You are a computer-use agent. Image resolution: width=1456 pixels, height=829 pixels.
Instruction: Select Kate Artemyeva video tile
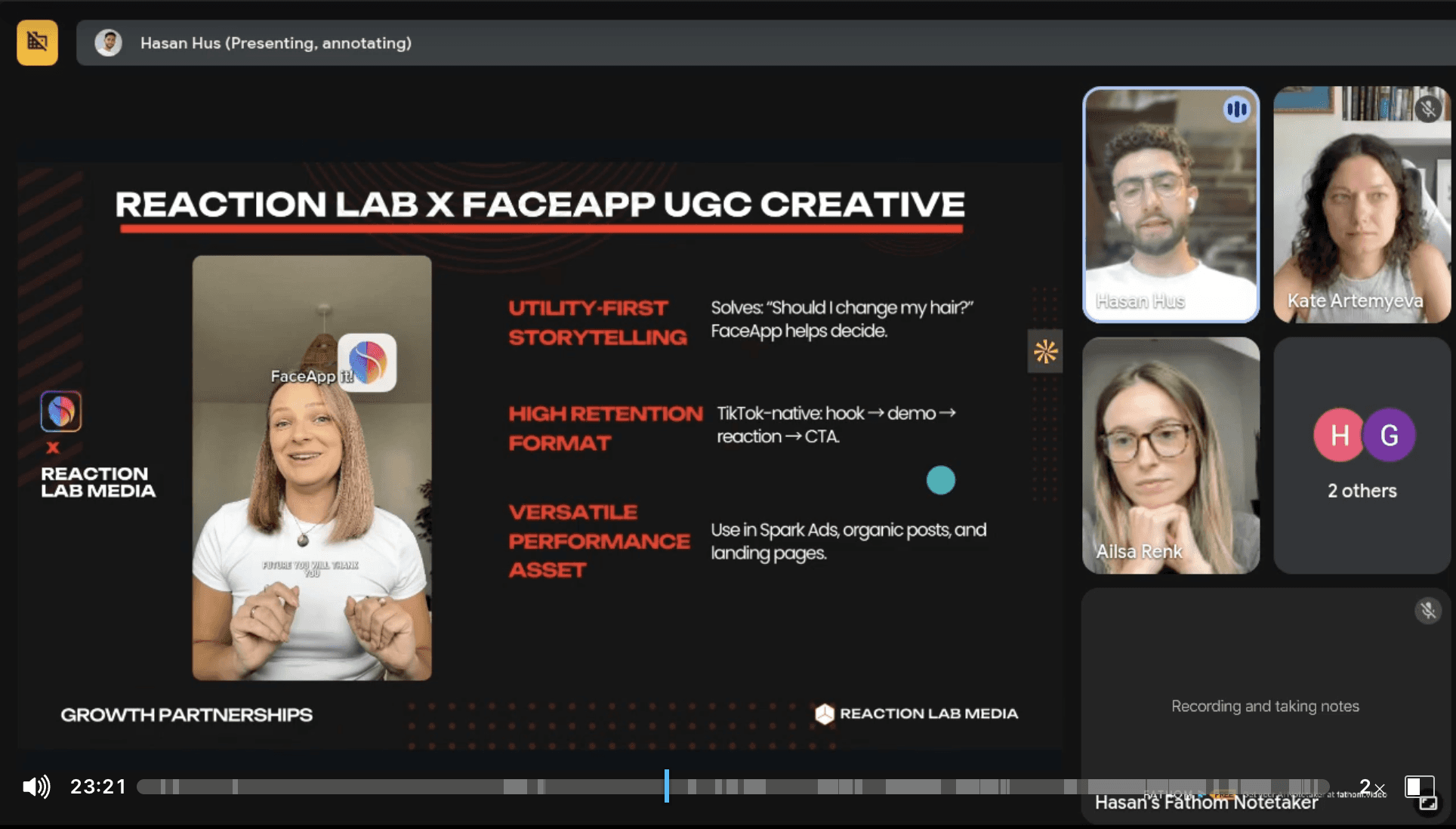click(x=1361, y=205)
